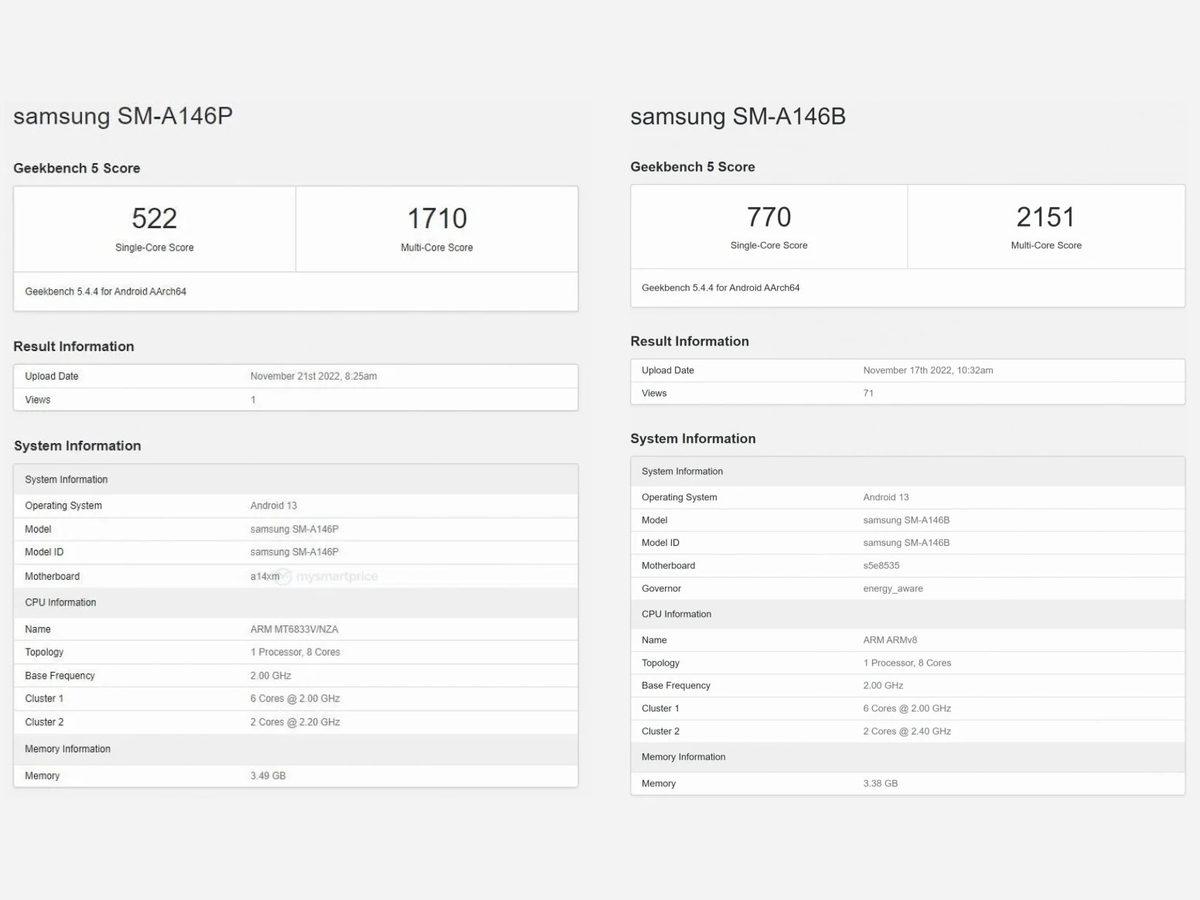Click the CPU Information section header on right
Screen dimensions: 1200x900
[677, 613]
